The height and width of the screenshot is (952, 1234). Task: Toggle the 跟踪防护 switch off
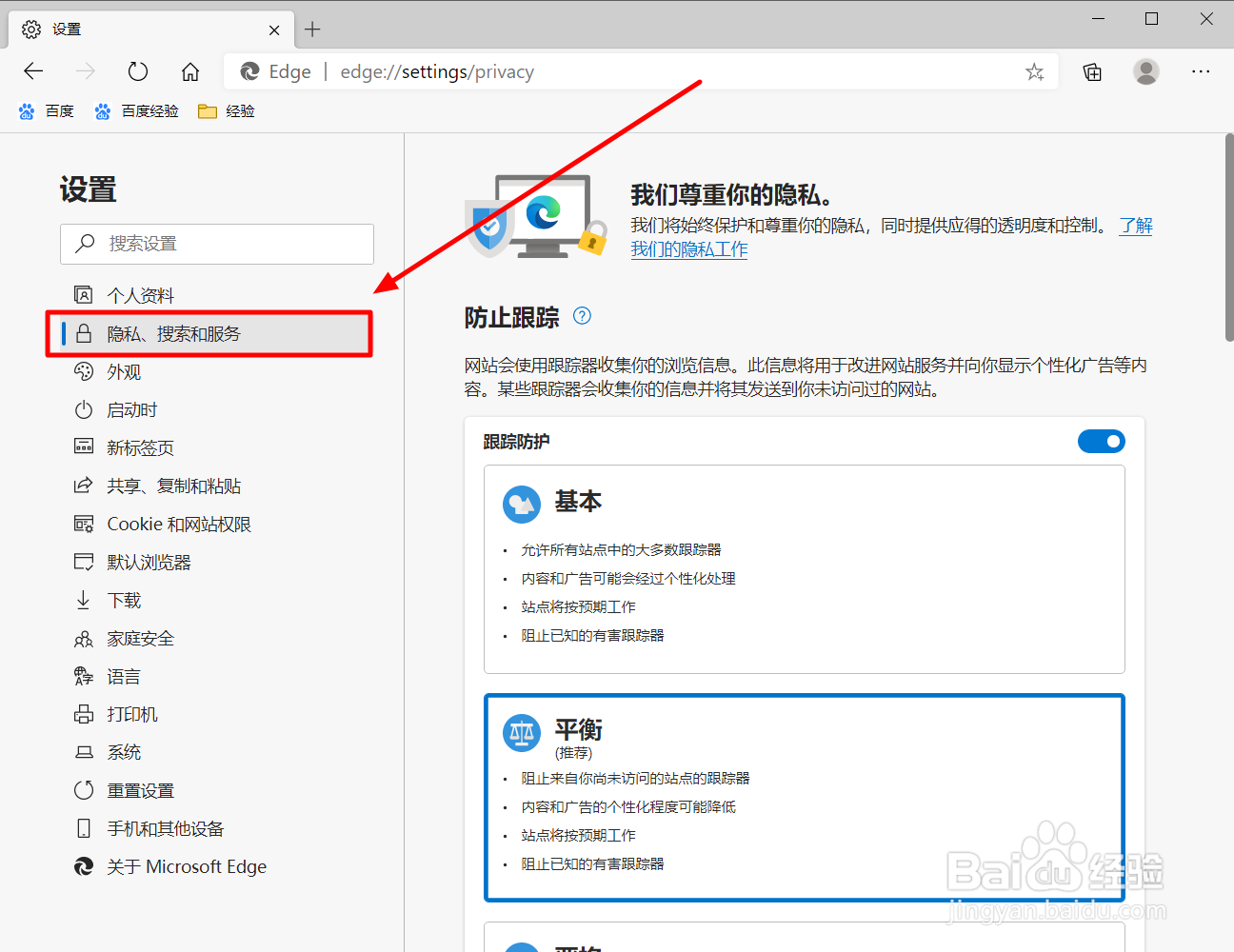click(x=1101, y=441)
